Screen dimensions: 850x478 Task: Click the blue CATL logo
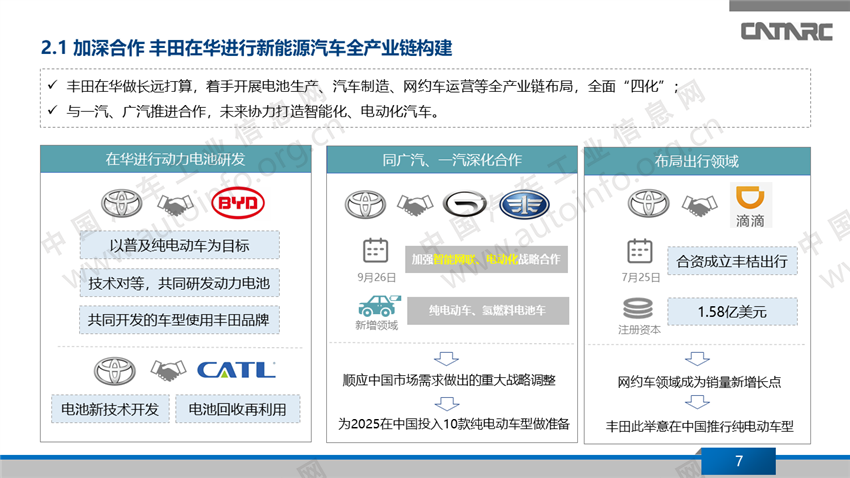point(236,370)
